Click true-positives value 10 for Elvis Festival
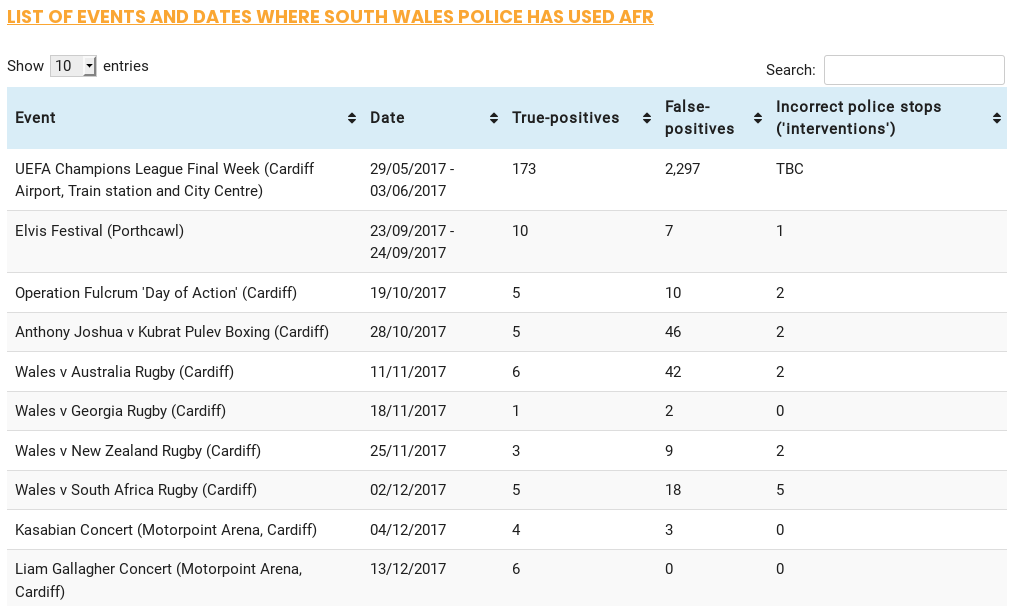Image resolution: width=1017 pixels, height=606 pixels. click(520, 231)
